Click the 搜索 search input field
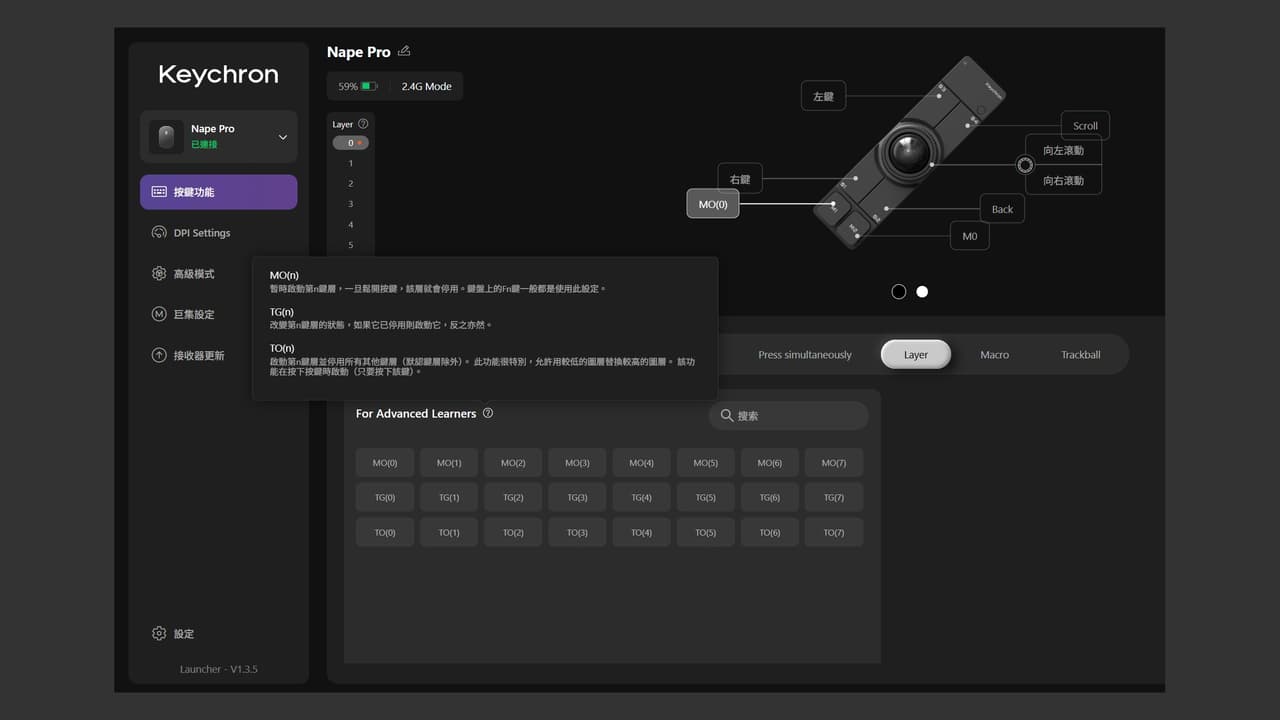The width and height of the screenshot is (1280, 720). 788,416
